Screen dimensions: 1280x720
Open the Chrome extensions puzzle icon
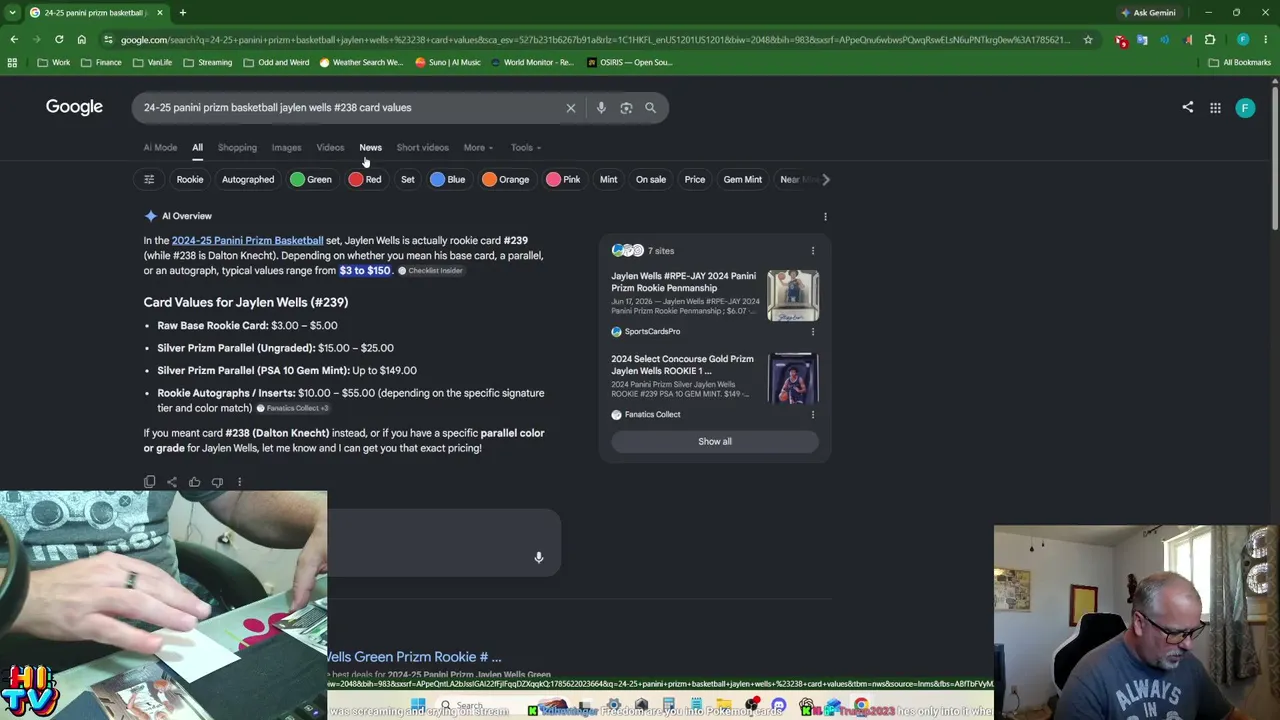click(x=1210, y=40)
